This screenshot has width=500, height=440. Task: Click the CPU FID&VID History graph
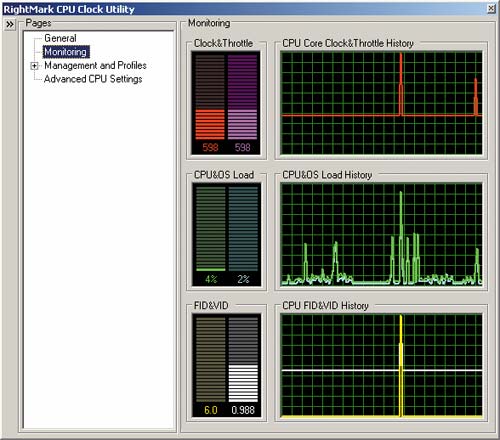coord(381,365)
